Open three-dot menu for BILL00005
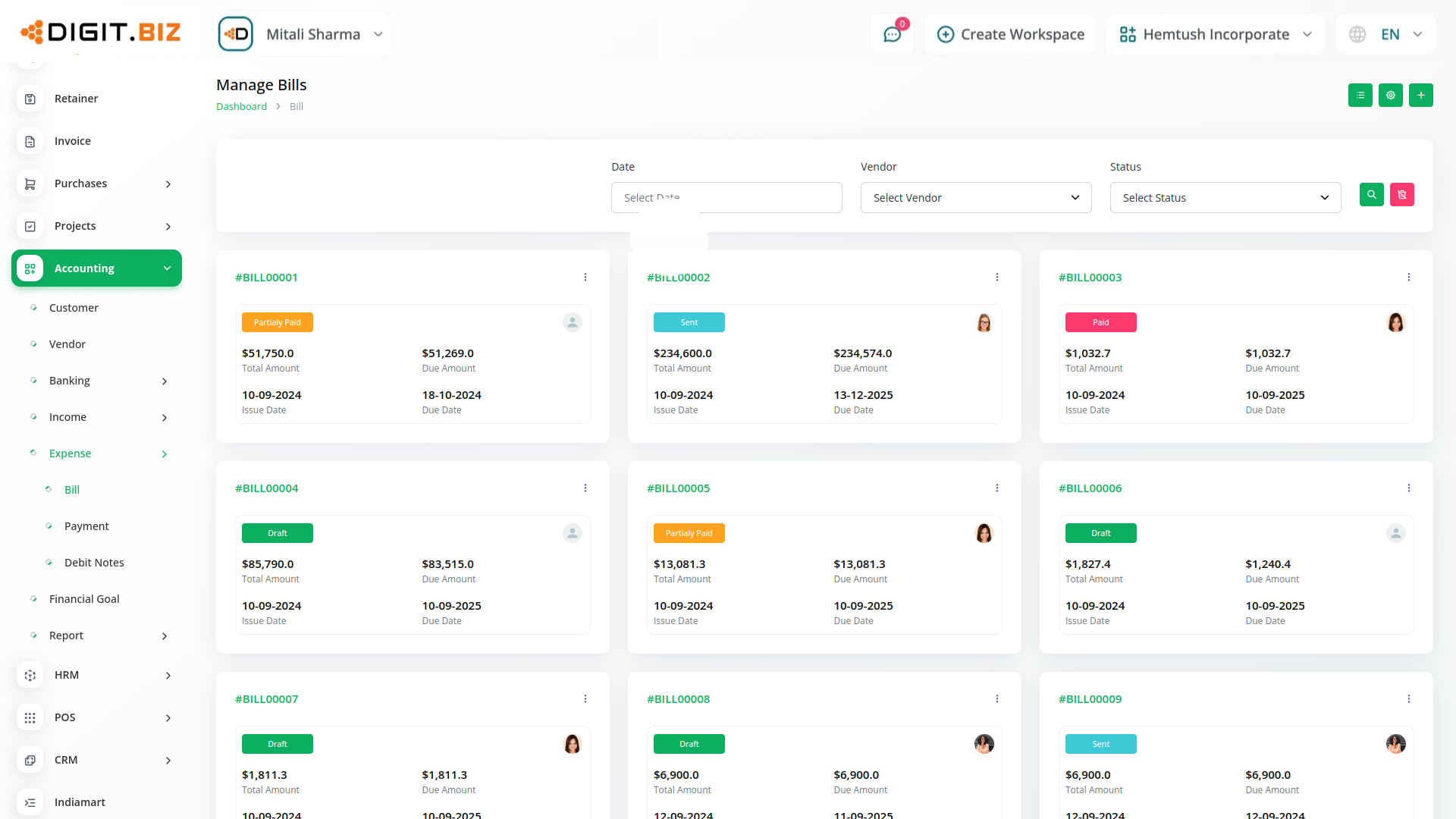The width and height of the screenshot is (1456, 819). (996, 488)
